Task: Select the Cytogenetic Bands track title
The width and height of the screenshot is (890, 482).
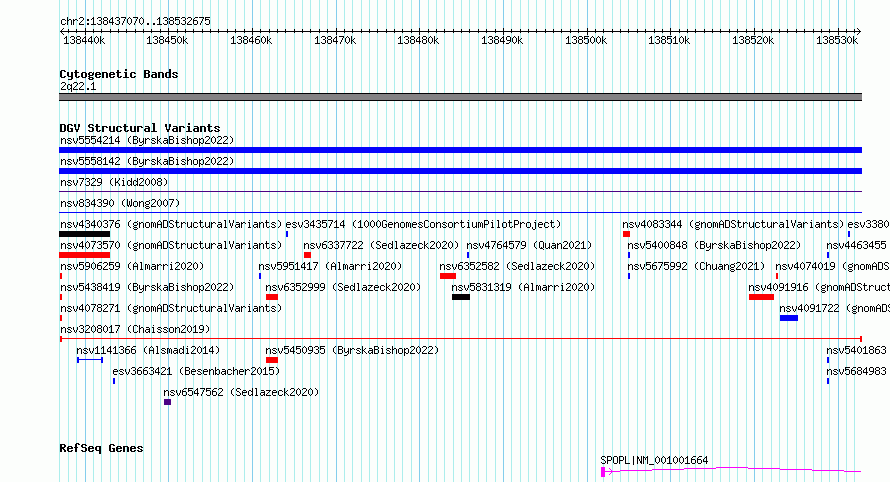Action: pyautogui.click(x=119, y=74)
